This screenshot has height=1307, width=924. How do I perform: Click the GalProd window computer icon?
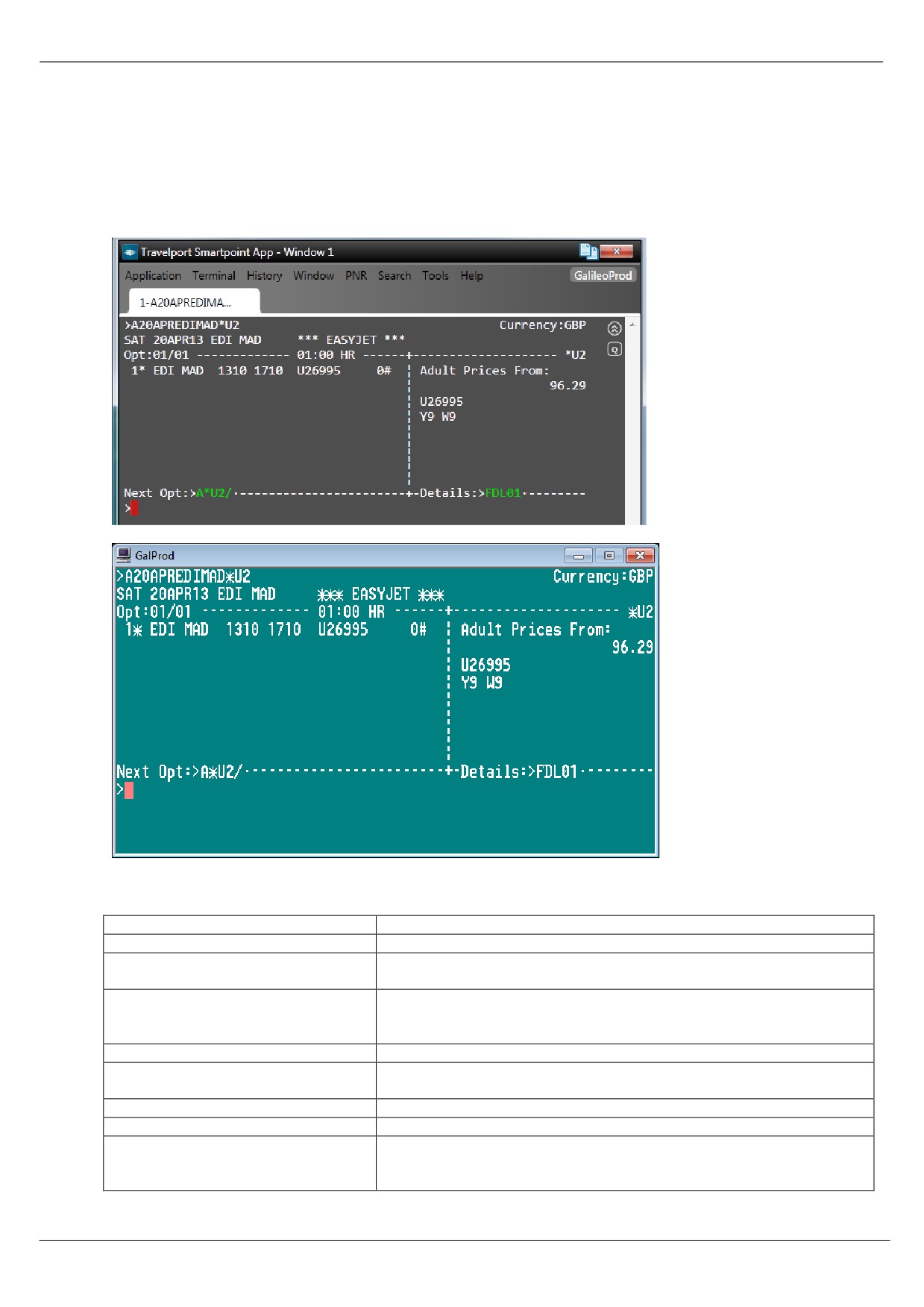tap(124, 554)
